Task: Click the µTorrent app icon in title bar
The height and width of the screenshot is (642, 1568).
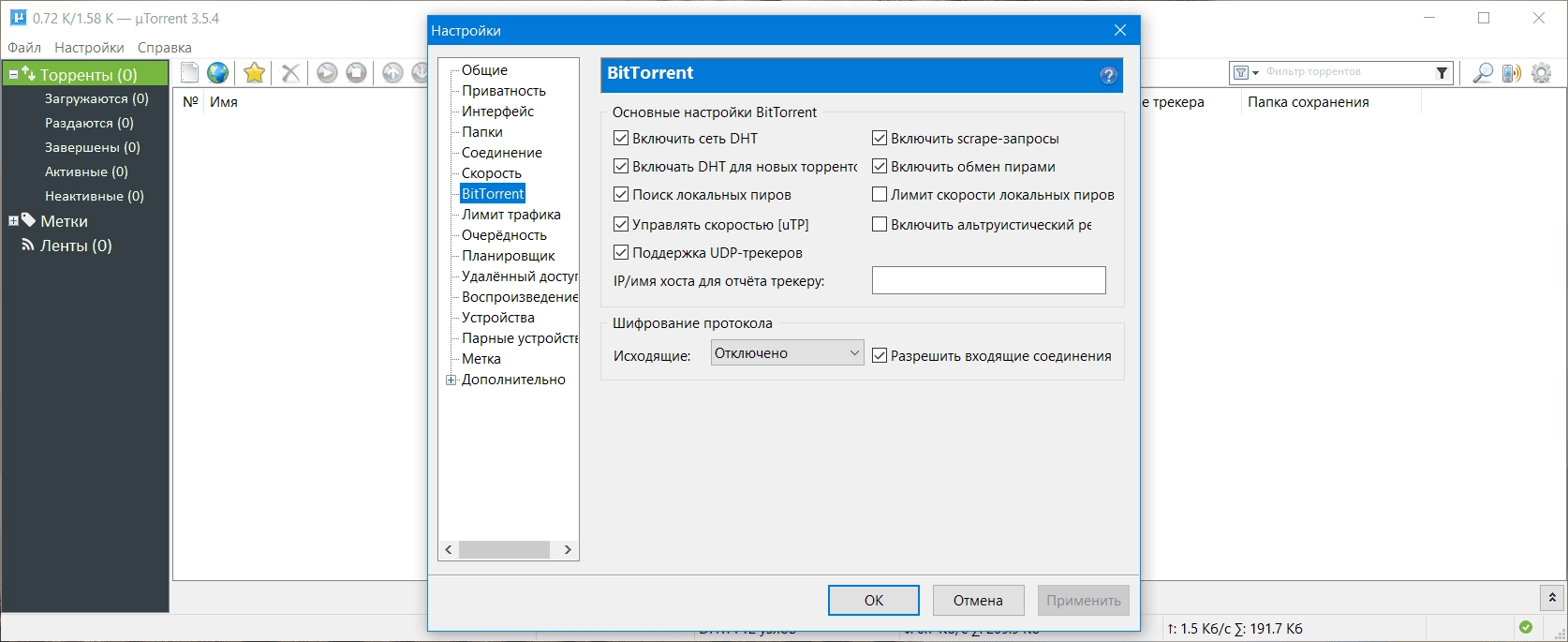Action: point(18,18)
